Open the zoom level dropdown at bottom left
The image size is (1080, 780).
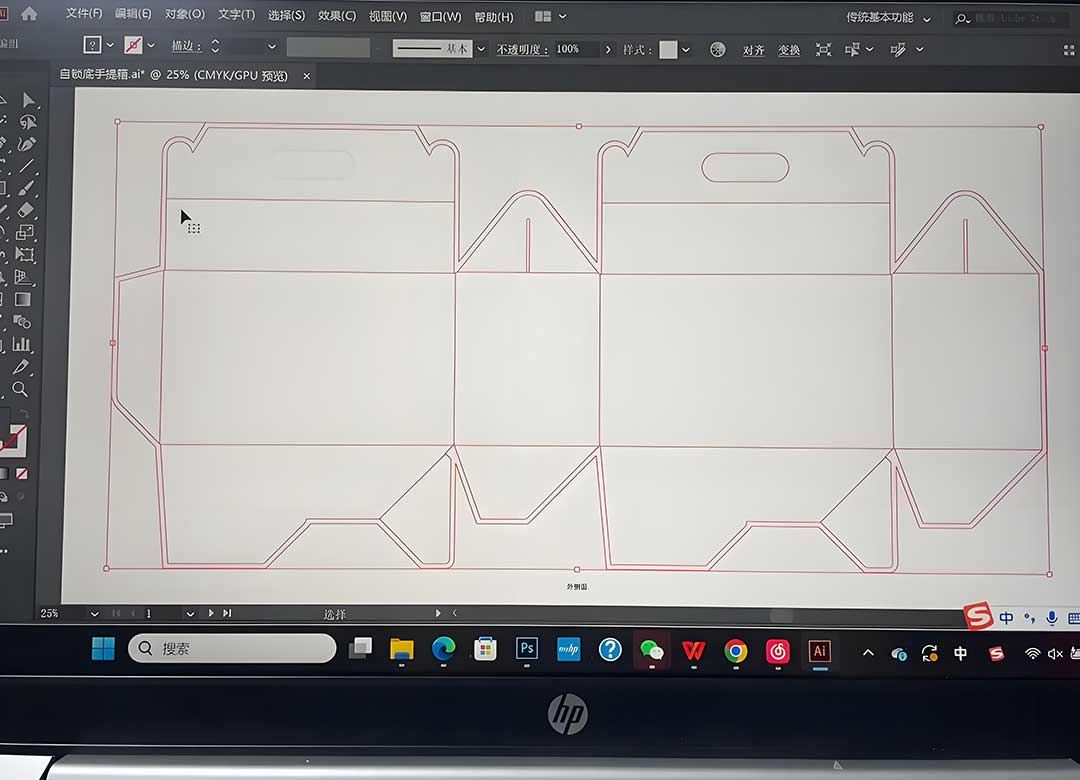94,613
